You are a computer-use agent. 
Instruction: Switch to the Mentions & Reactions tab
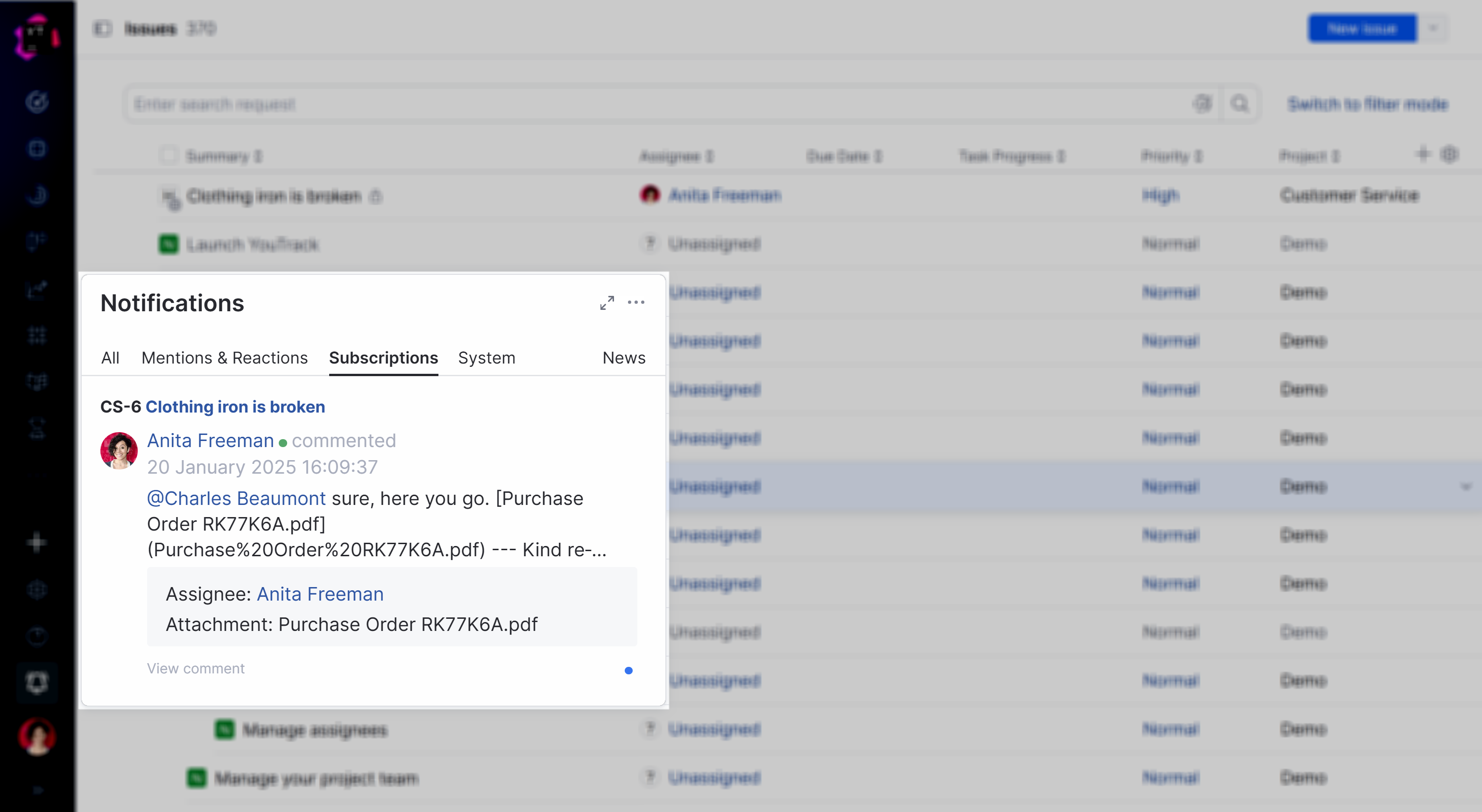coord(225,357)
